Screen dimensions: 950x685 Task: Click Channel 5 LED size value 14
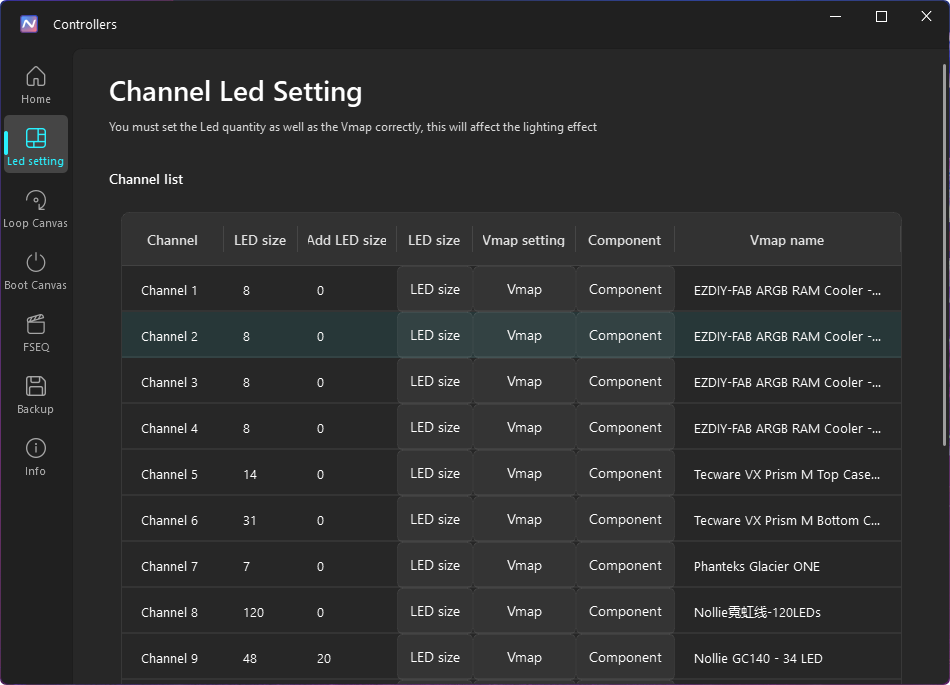pos(250,475)
